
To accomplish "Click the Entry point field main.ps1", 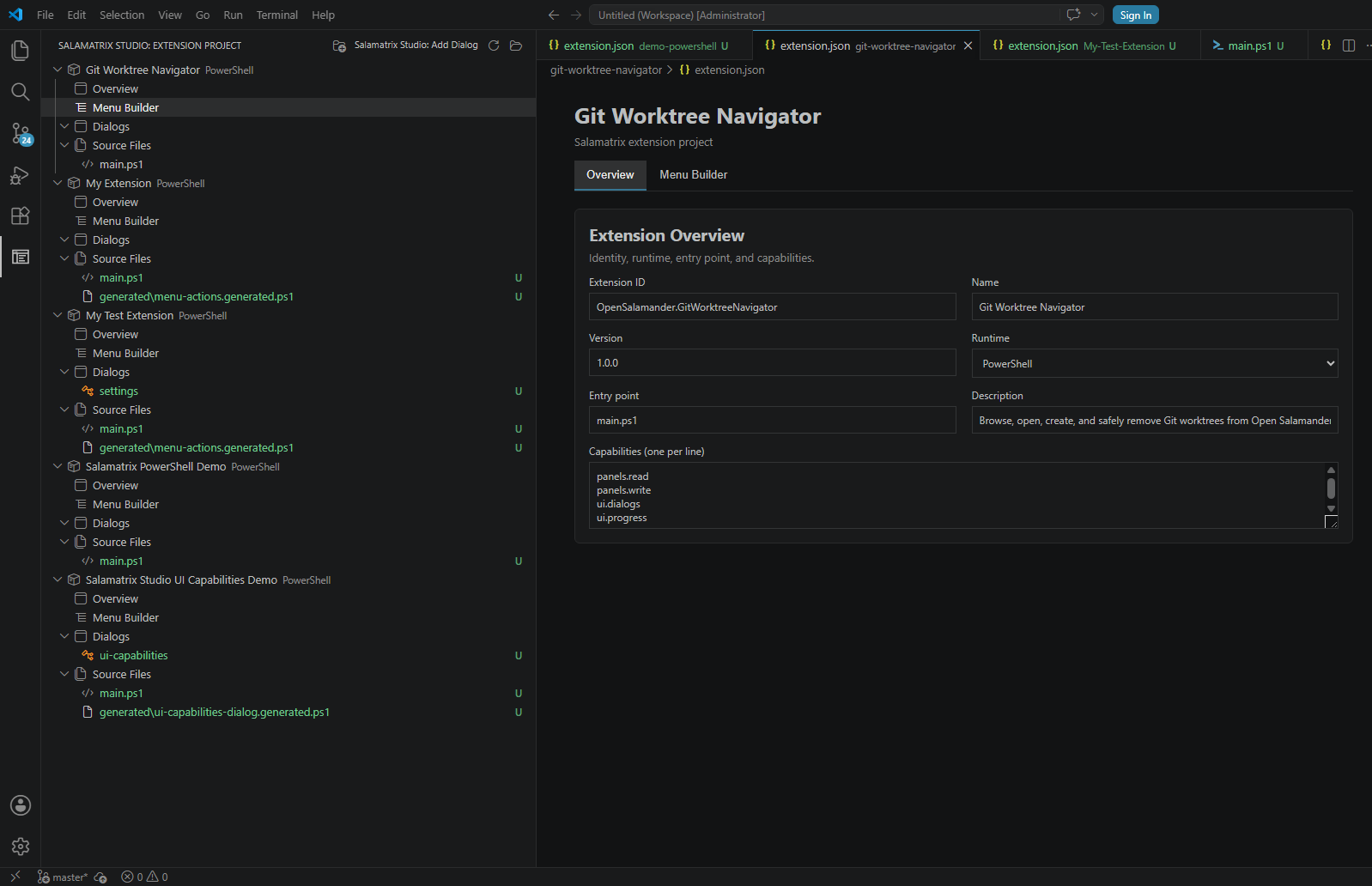I will click(772, 420).
